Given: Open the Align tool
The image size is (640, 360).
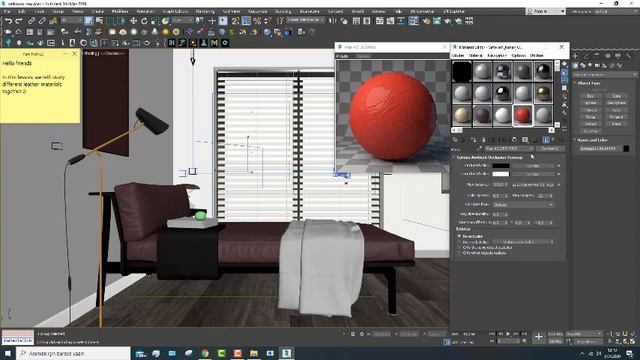Looking at the screenshot, I should [344, 20].
